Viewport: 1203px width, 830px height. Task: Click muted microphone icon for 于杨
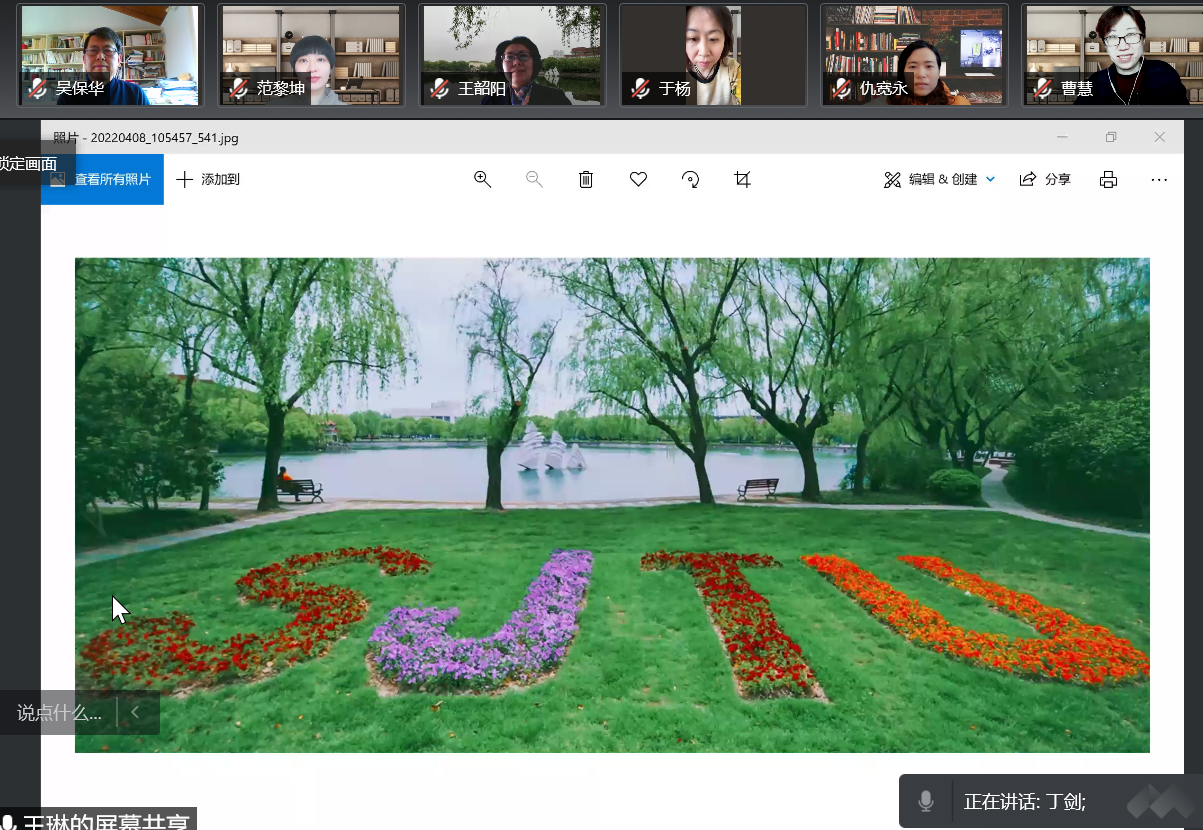pyautogui.click(x=640, y=89)
